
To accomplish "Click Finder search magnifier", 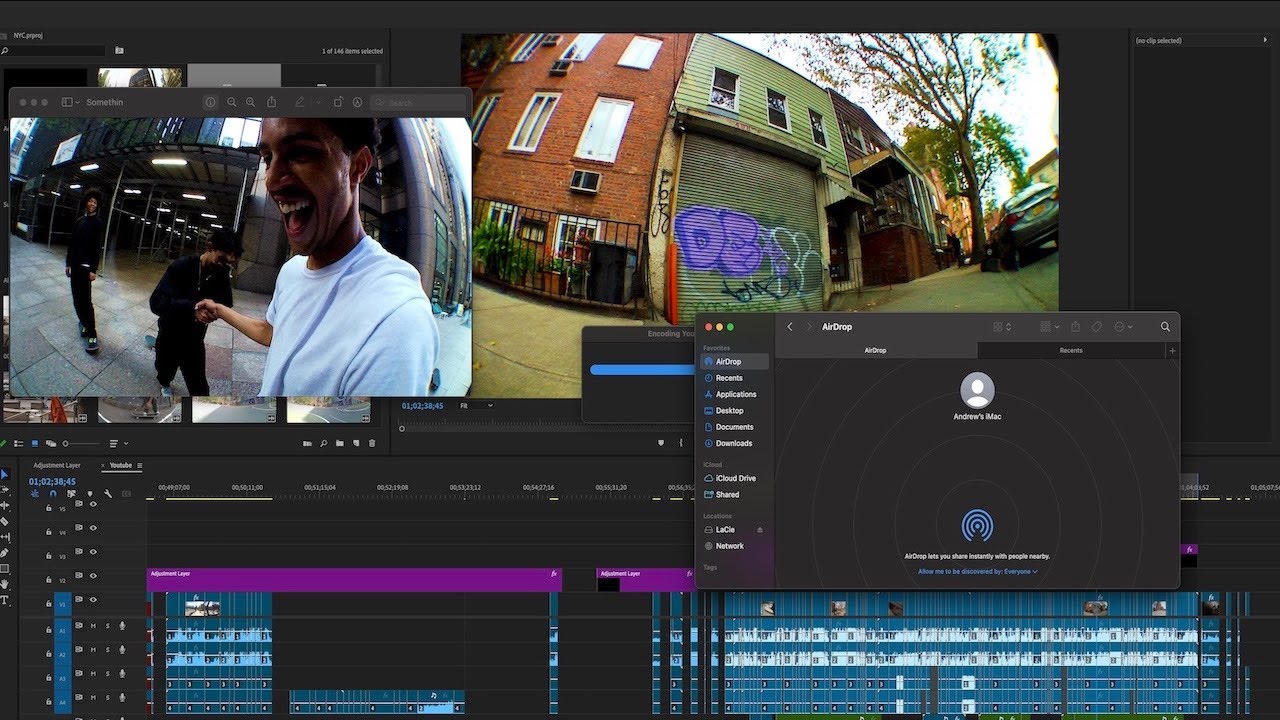I will coord(1165,327).
